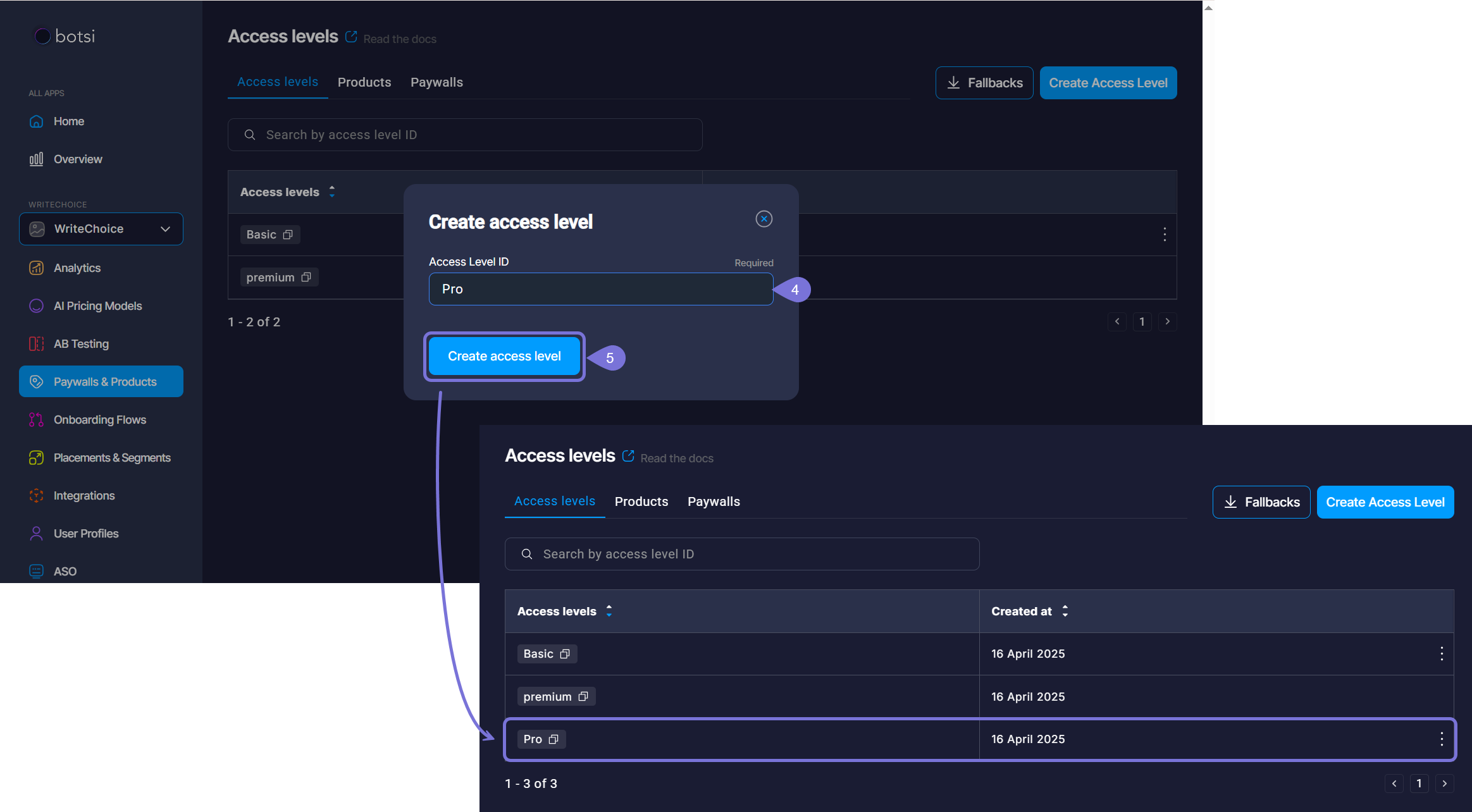Click the AI Pricing Models sidebar icon

tap(37, 306)
